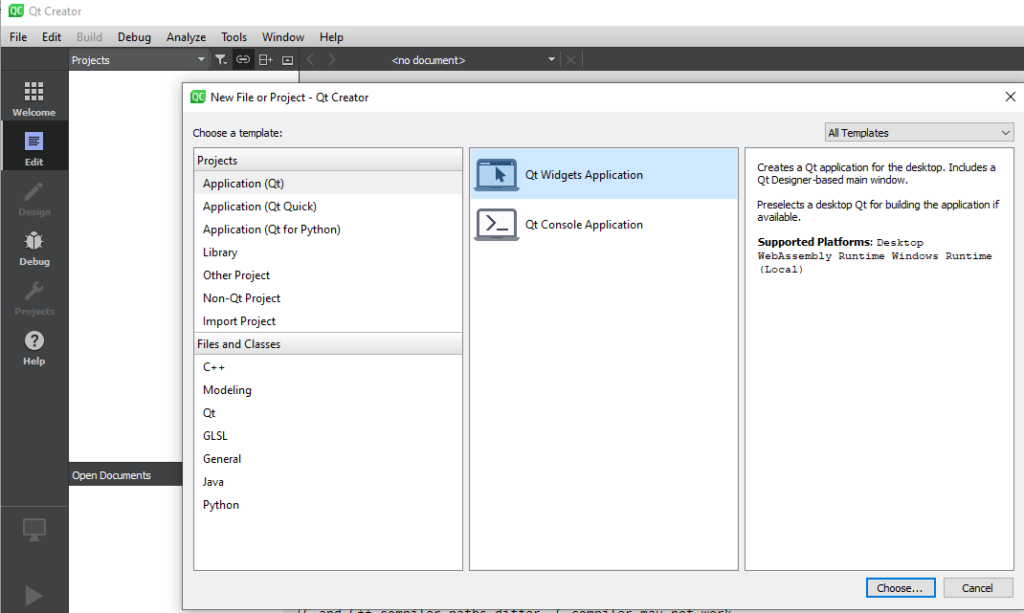The image size is (1024, 613).
Task: Open Help mode question mark icon
Action: click(34, 347)
